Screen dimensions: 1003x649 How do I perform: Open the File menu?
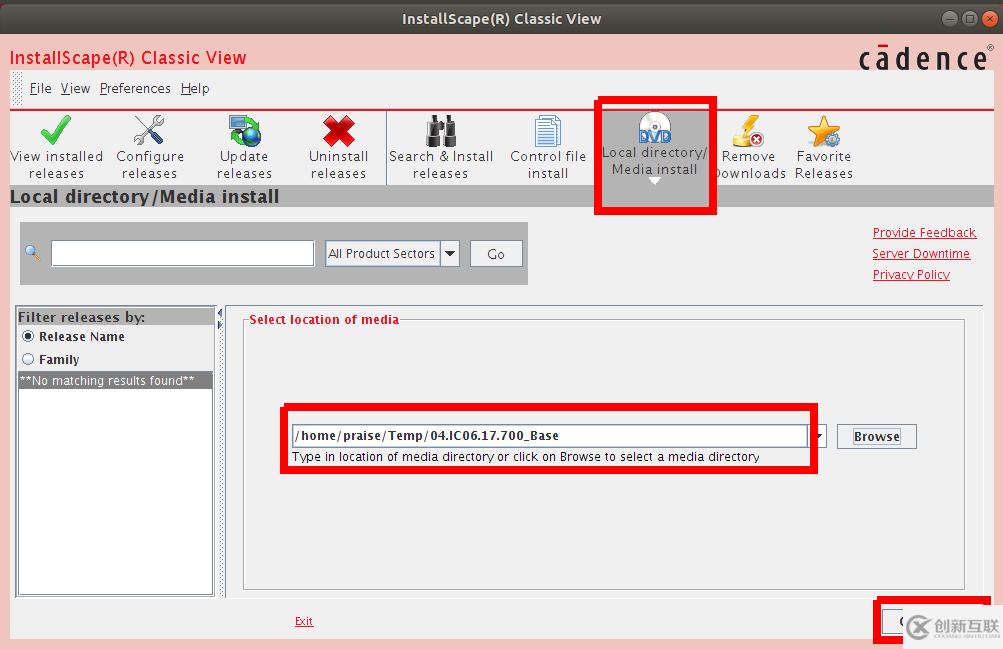[x=40, y=88]
